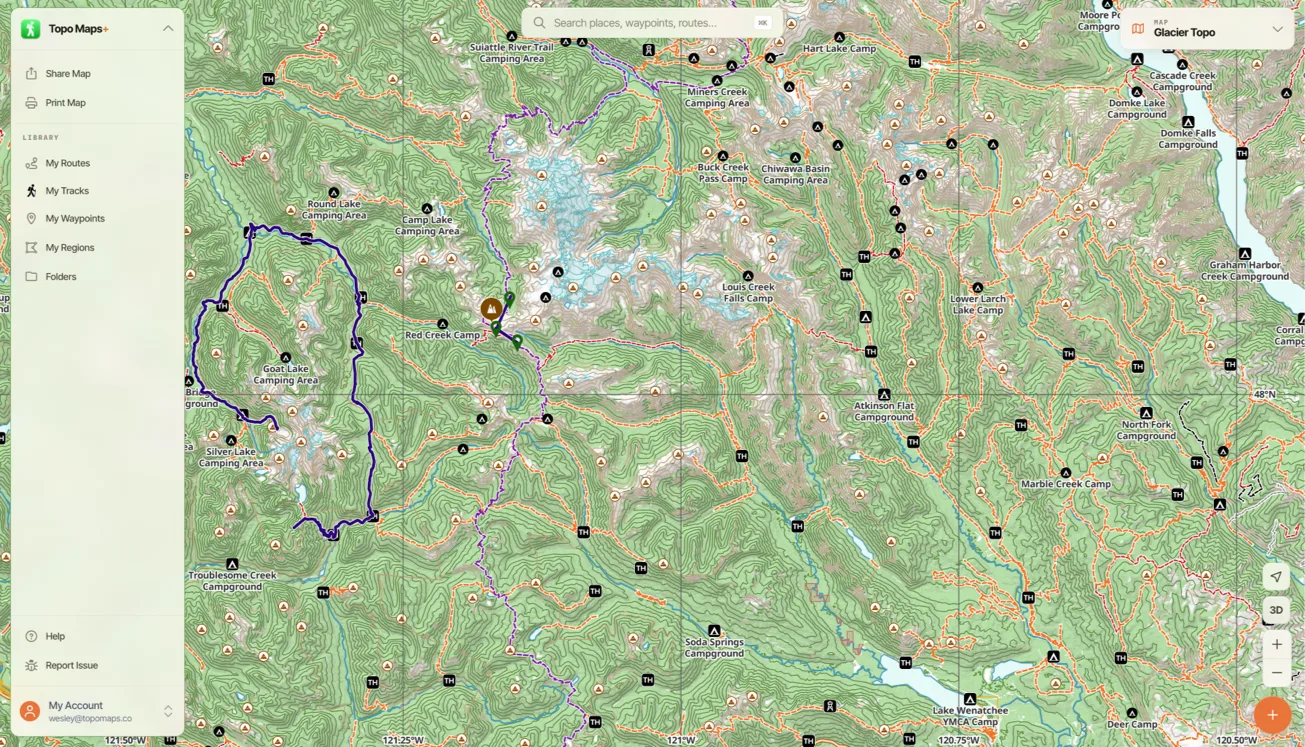Screen dimensions: 1305x747
Task: Click the My Routes icon
Action: point(31,163)
